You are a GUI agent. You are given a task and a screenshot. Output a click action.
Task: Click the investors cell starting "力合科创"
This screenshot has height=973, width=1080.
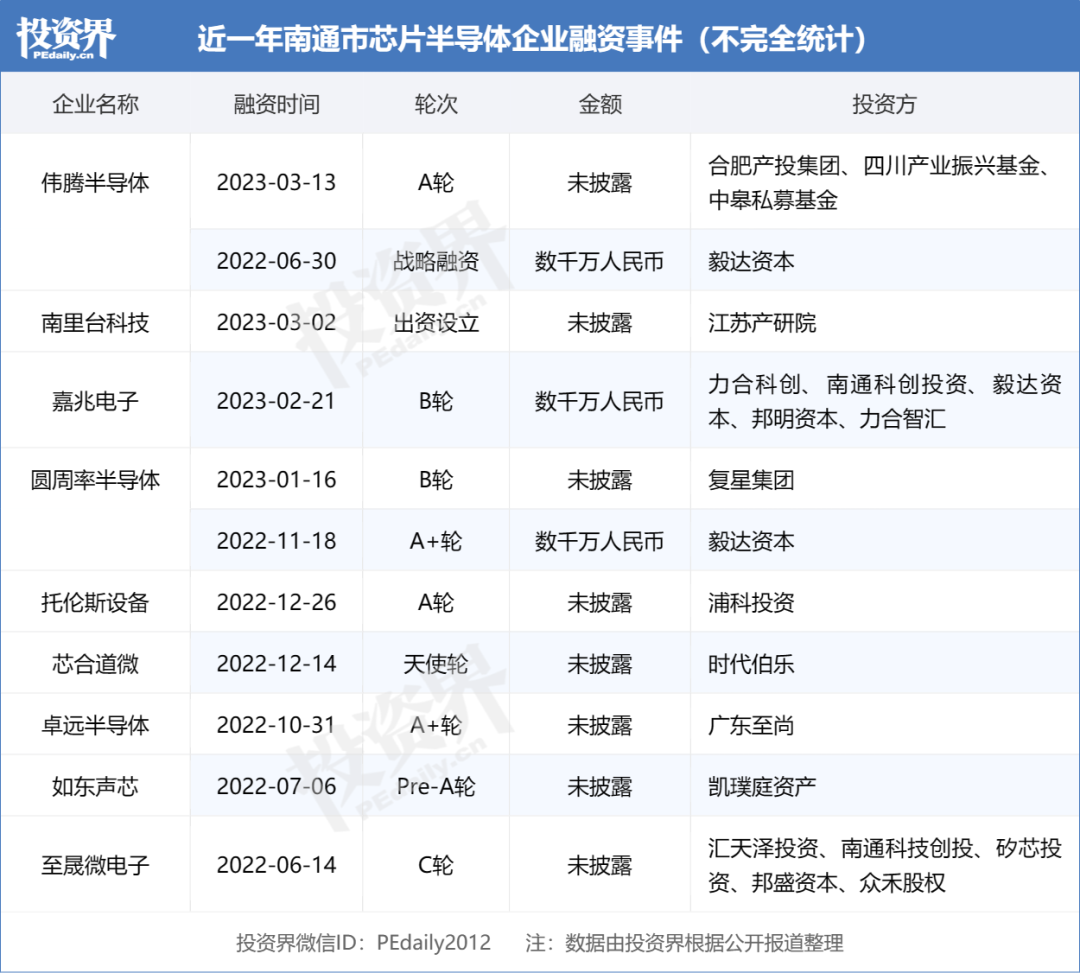[884, 401]
